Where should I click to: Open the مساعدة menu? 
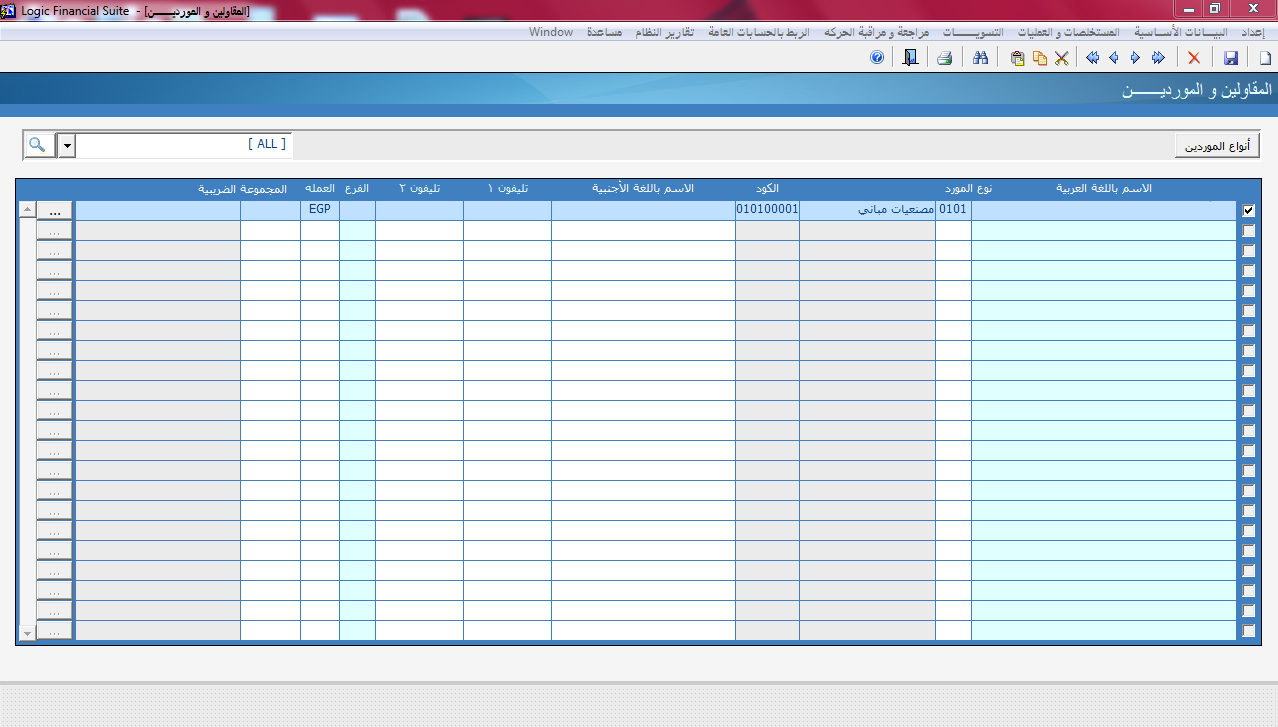[x=604, y=32]
